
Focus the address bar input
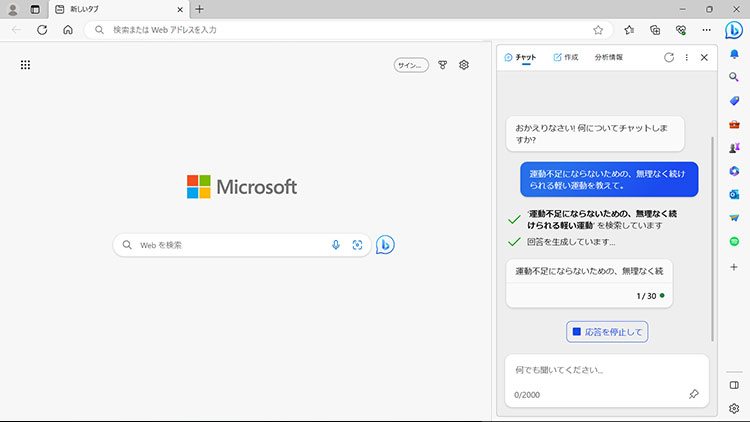pyautogui.click(x=349, y=30)
